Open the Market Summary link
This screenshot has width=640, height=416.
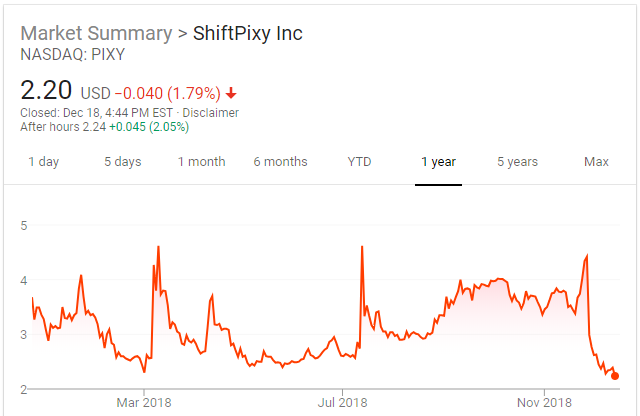click(96, 34)
